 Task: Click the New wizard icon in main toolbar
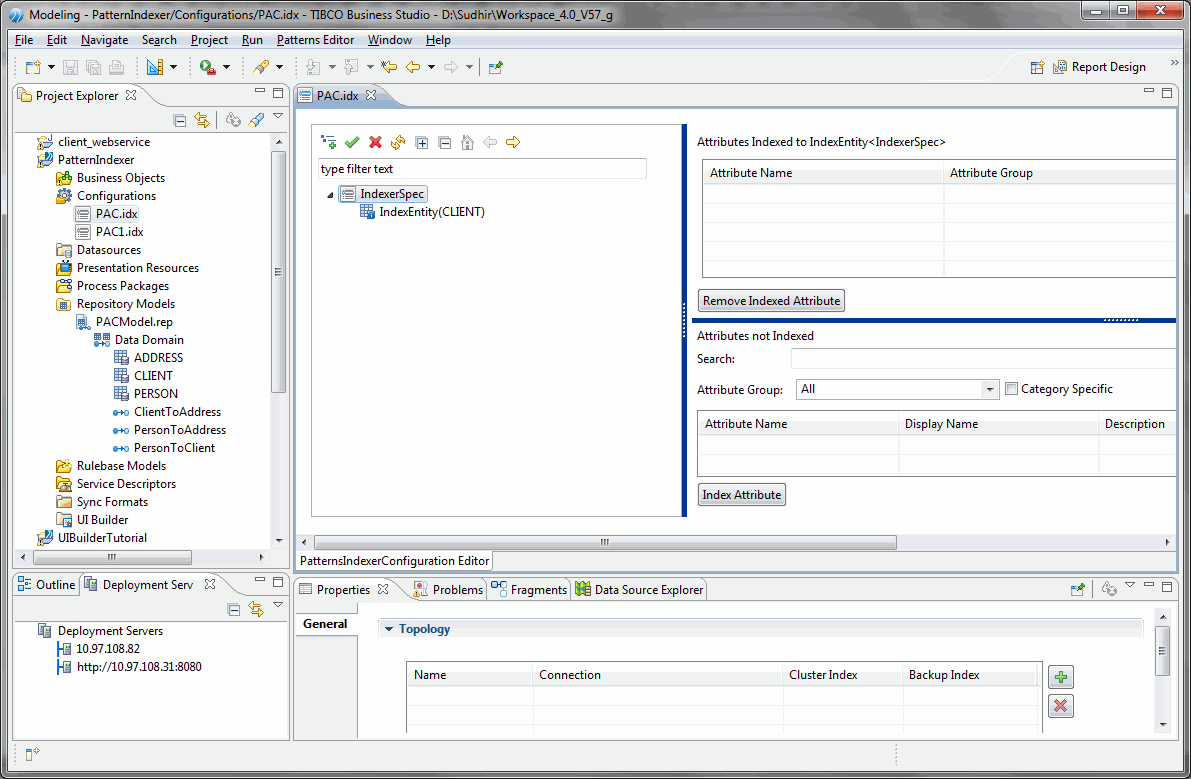(33, 68)
